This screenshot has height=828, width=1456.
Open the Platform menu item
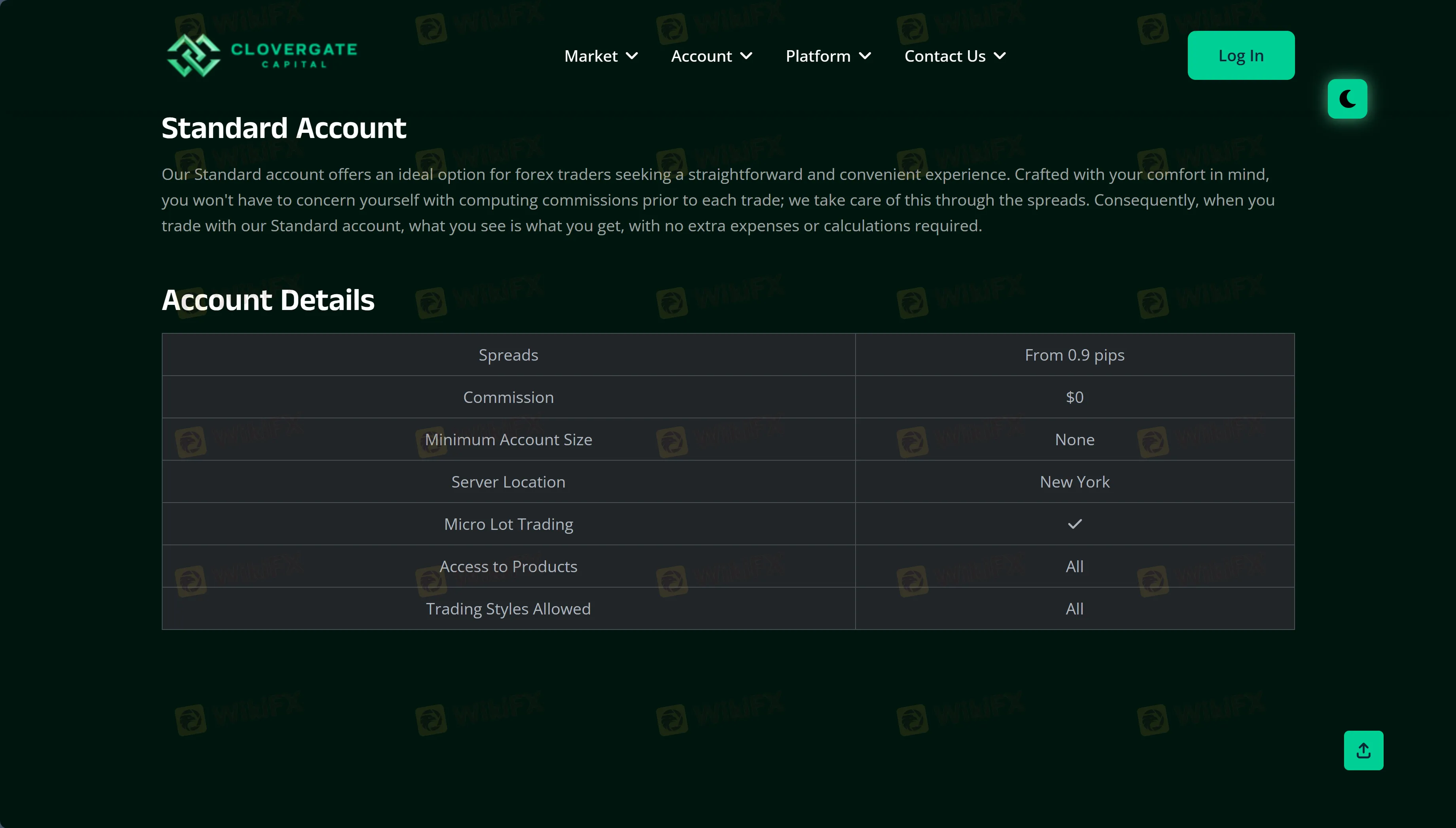(x=817, y=56)
